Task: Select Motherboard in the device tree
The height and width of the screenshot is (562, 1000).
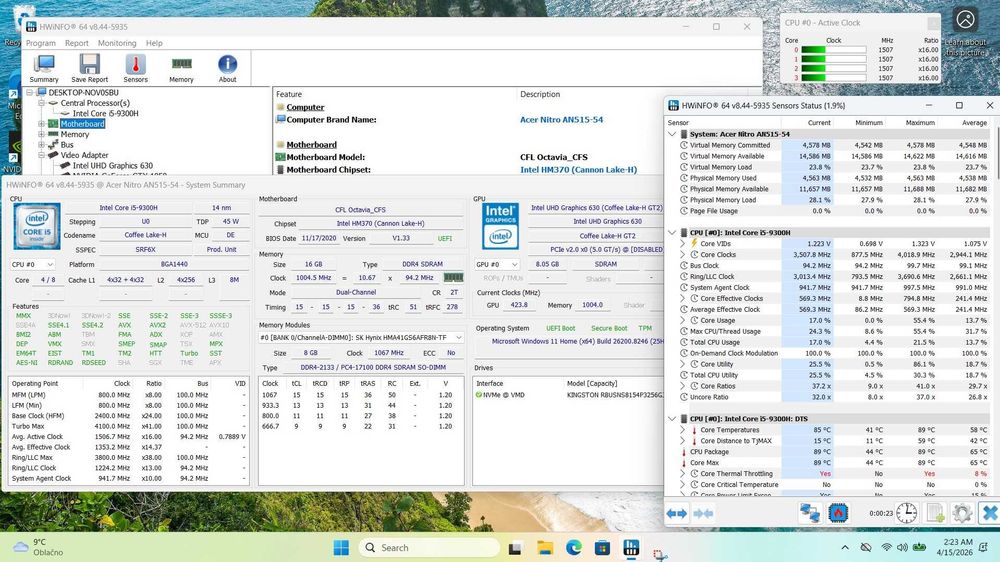Action: pyautogui.click(x=82, y=124)
